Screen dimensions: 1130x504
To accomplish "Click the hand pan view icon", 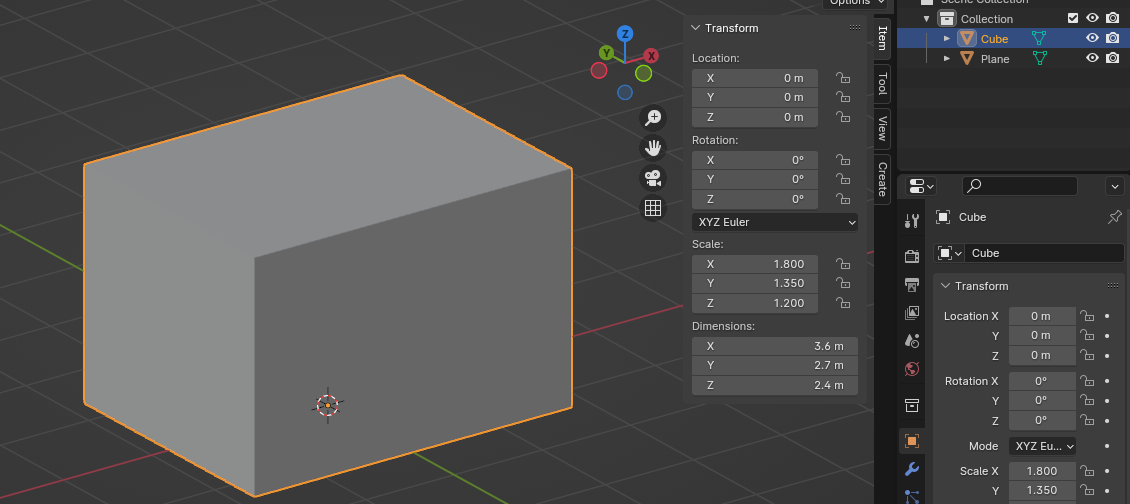I will click(x=653, y=148).
